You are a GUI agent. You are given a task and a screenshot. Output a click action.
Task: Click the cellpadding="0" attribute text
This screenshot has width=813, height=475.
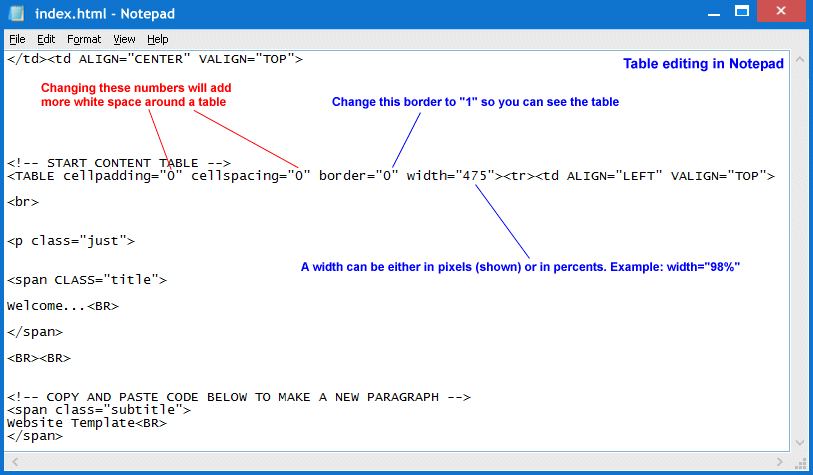(123, 176)
